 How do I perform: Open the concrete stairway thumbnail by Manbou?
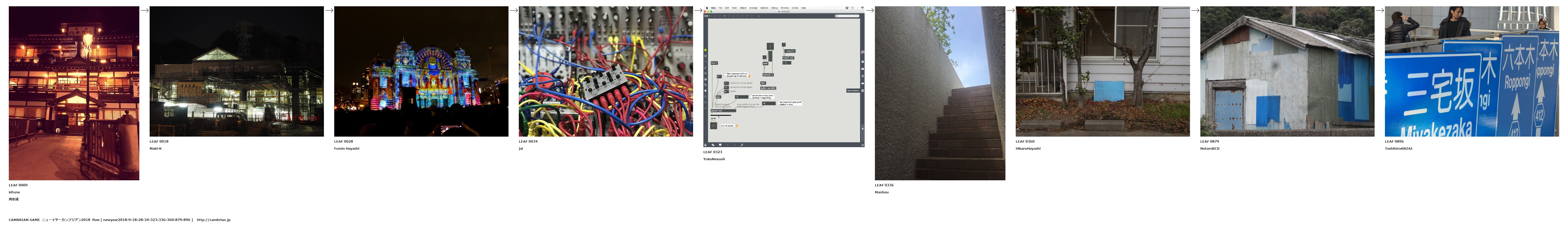coord(939,93)
